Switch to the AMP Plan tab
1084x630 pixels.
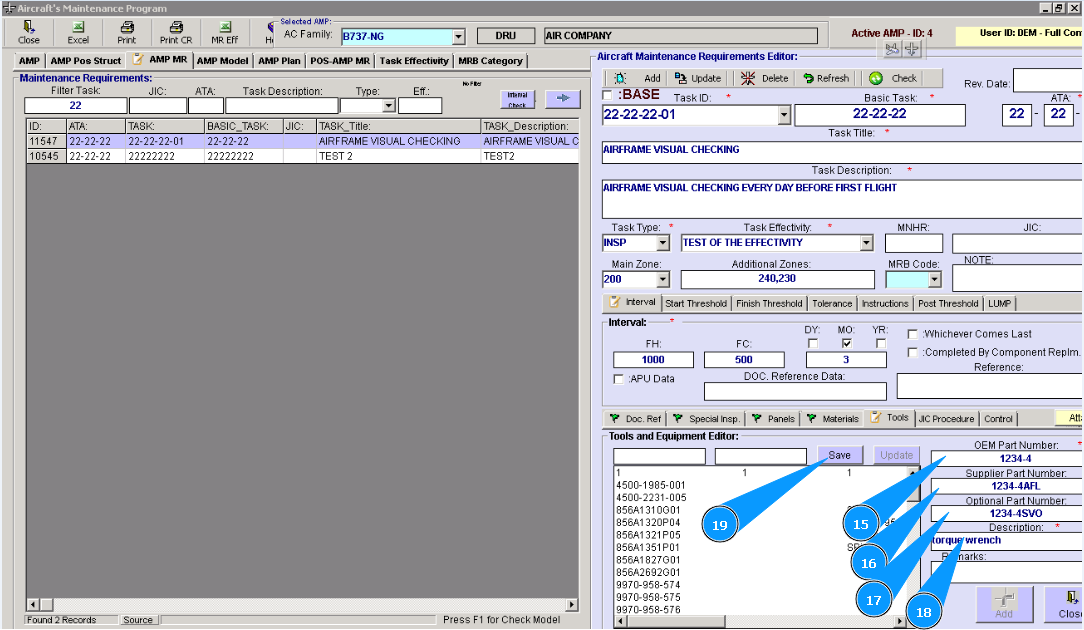278,61
